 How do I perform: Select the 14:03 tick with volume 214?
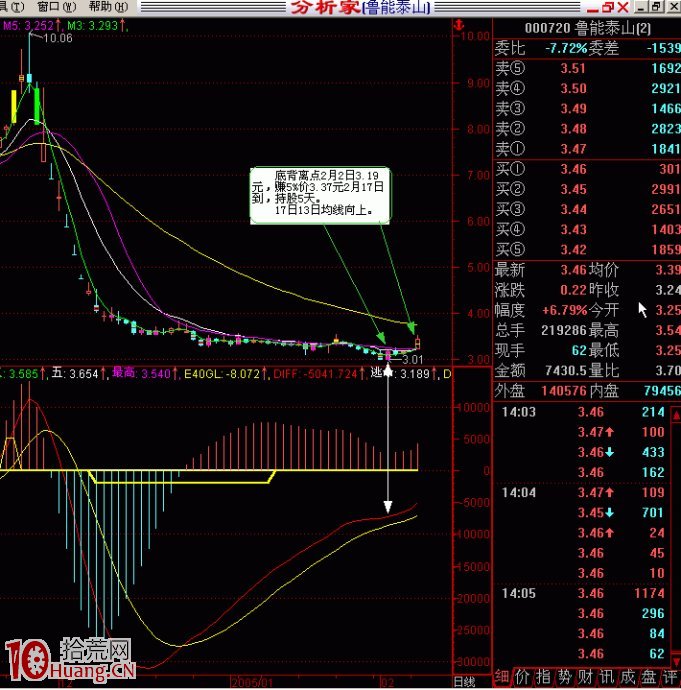[x=585, y=412]
